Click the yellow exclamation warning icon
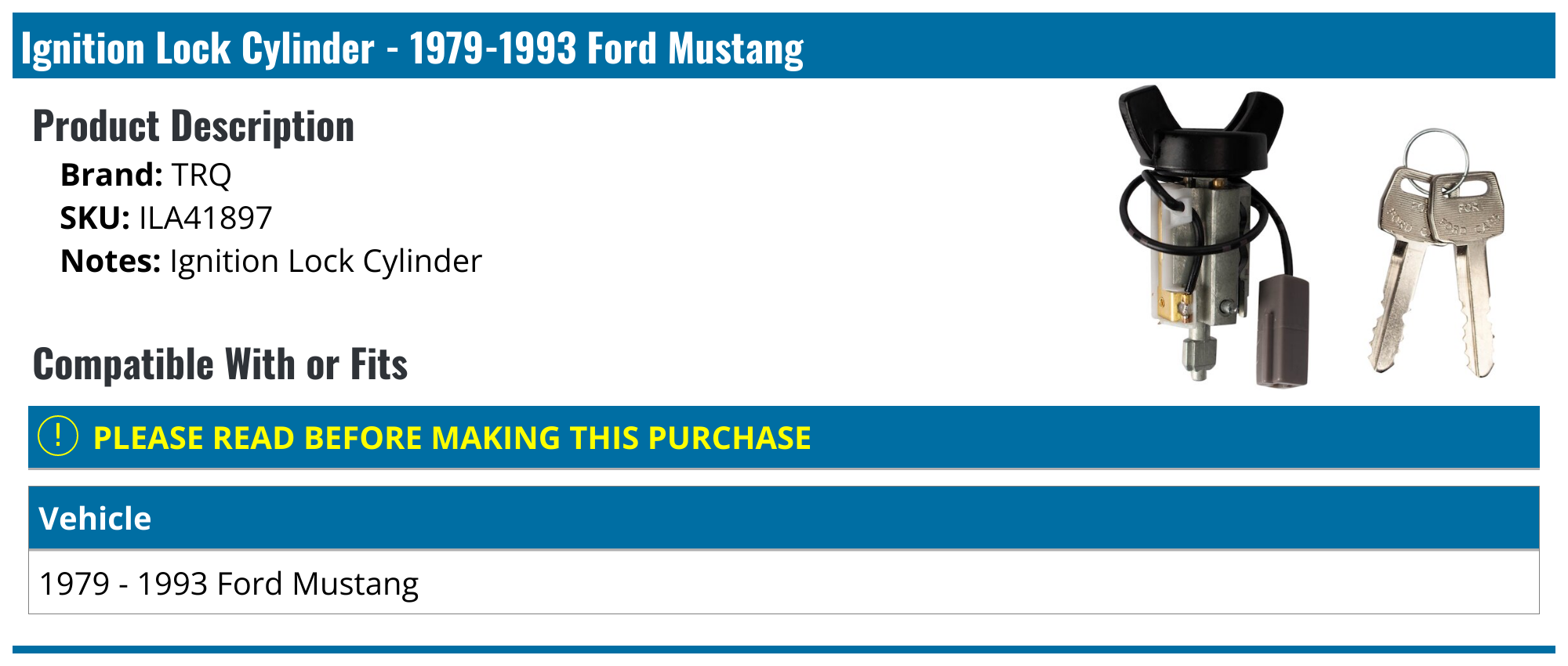Screen dimensions: 1568x666 (58, 436)
